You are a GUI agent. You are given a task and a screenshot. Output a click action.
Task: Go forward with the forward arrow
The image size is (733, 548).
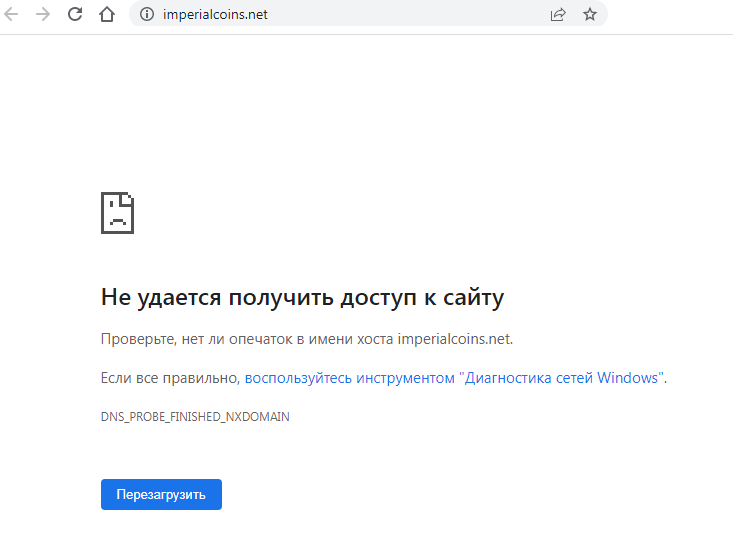click(43, 14)
